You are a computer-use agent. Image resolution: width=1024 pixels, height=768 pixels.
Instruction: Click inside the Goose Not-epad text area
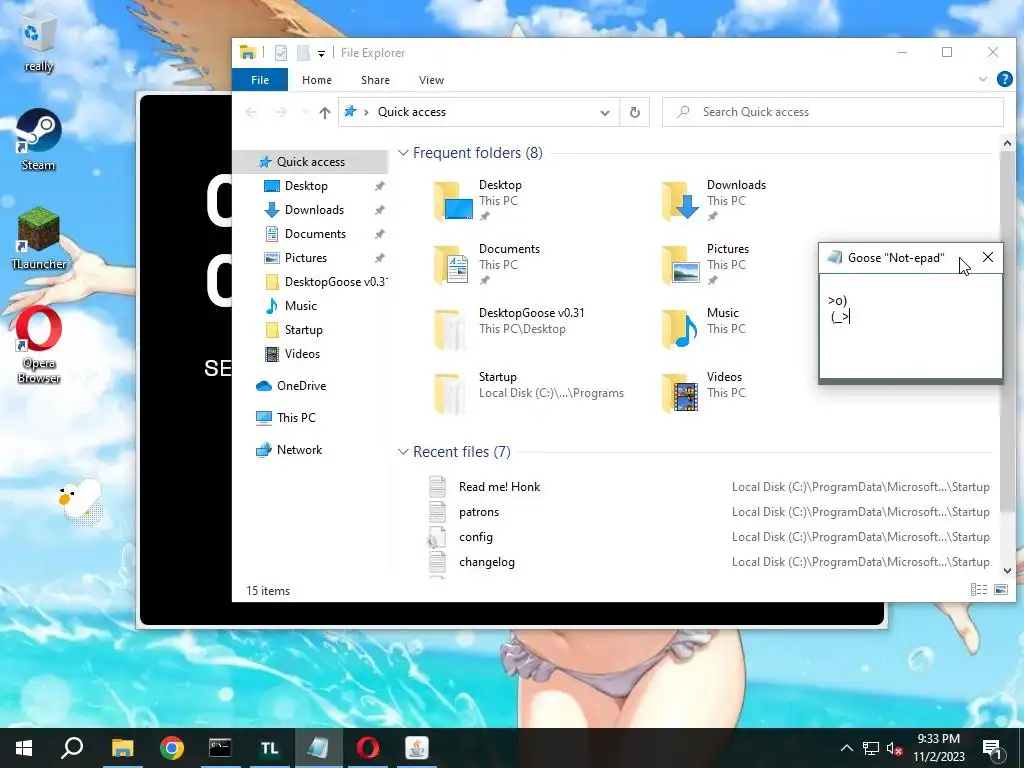pyautogui.click(x=910, y=325)
